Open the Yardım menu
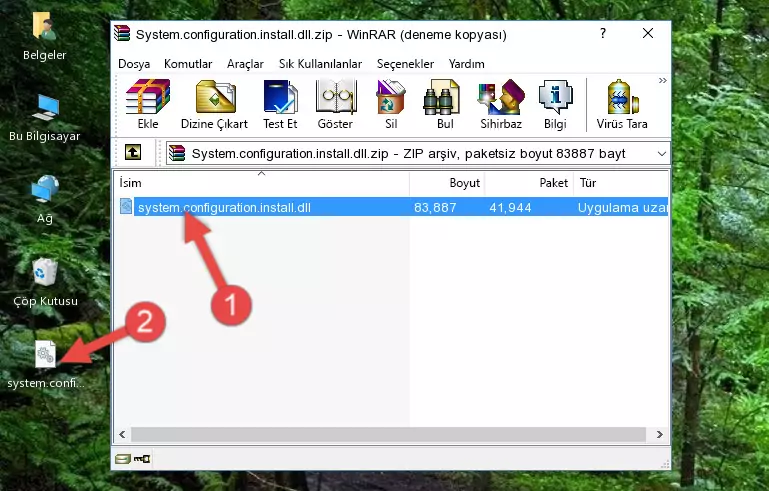The image size is (769, 491). tap(466, 64)
